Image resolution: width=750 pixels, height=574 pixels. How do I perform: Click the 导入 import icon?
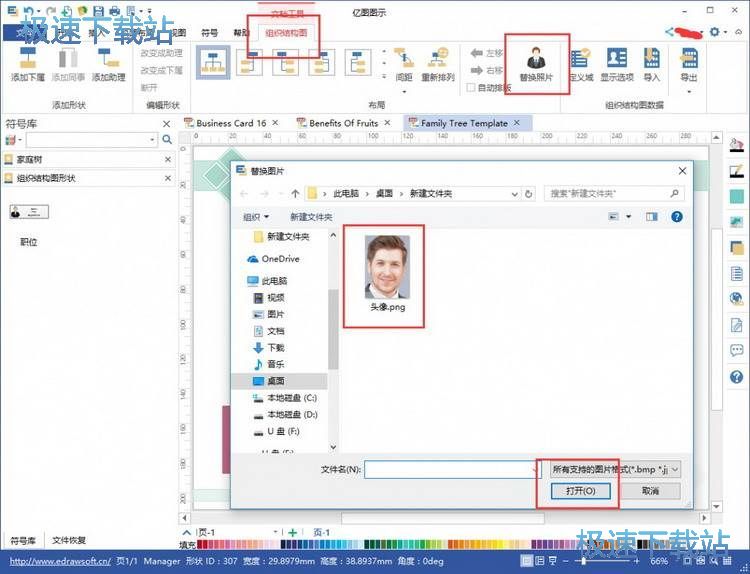tap(651, 58)
